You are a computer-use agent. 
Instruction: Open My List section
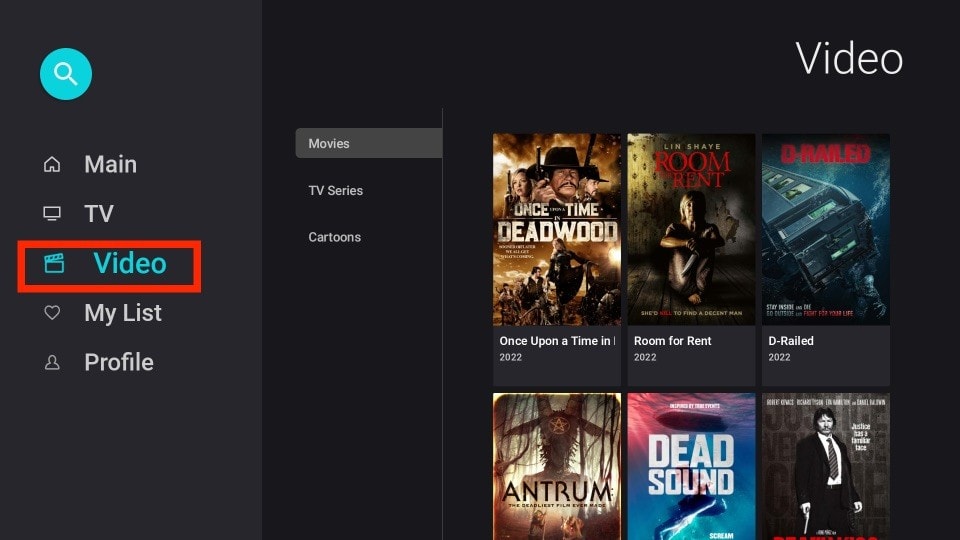123,313
